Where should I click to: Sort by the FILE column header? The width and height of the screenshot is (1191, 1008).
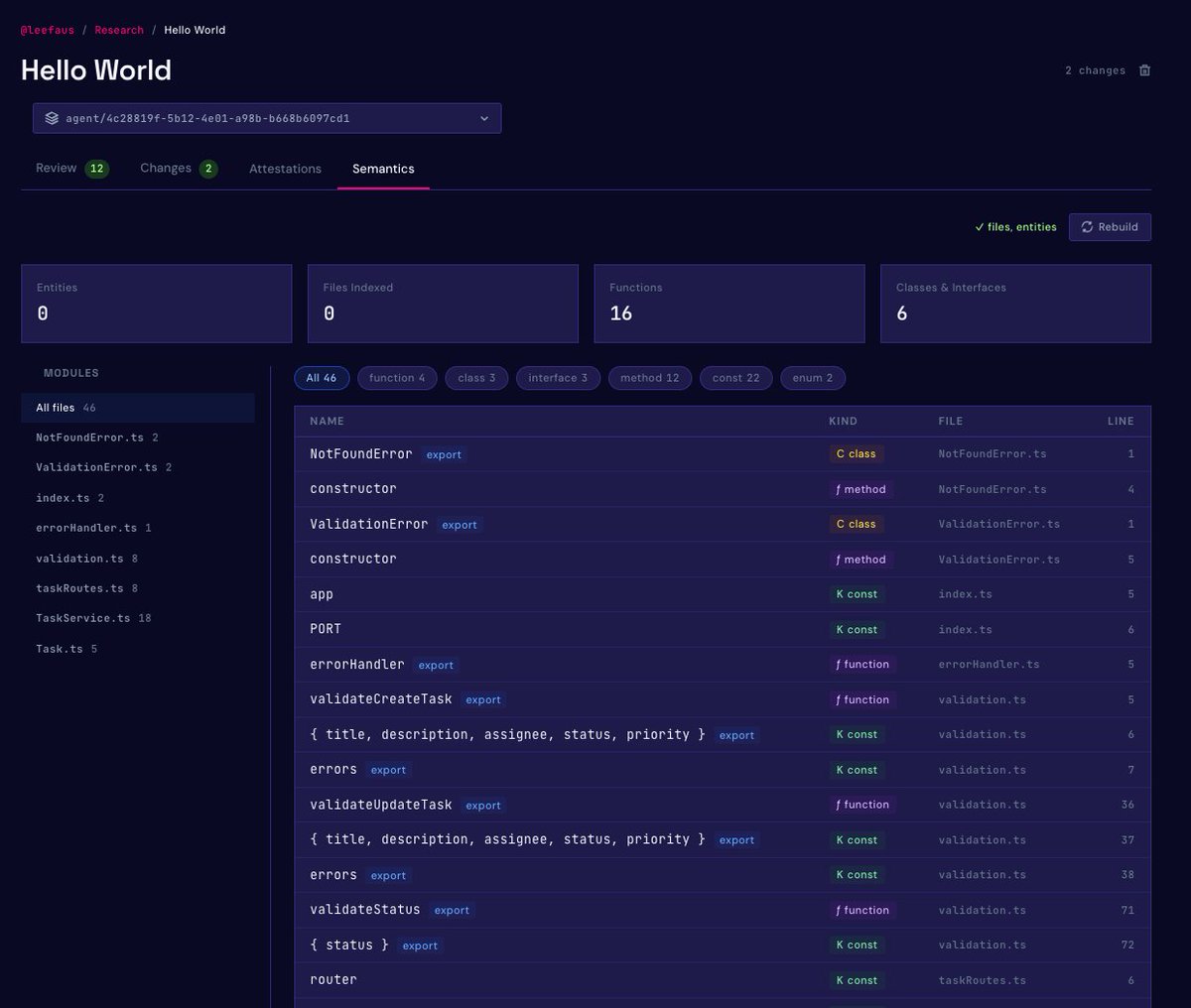(x=950, y=422)
